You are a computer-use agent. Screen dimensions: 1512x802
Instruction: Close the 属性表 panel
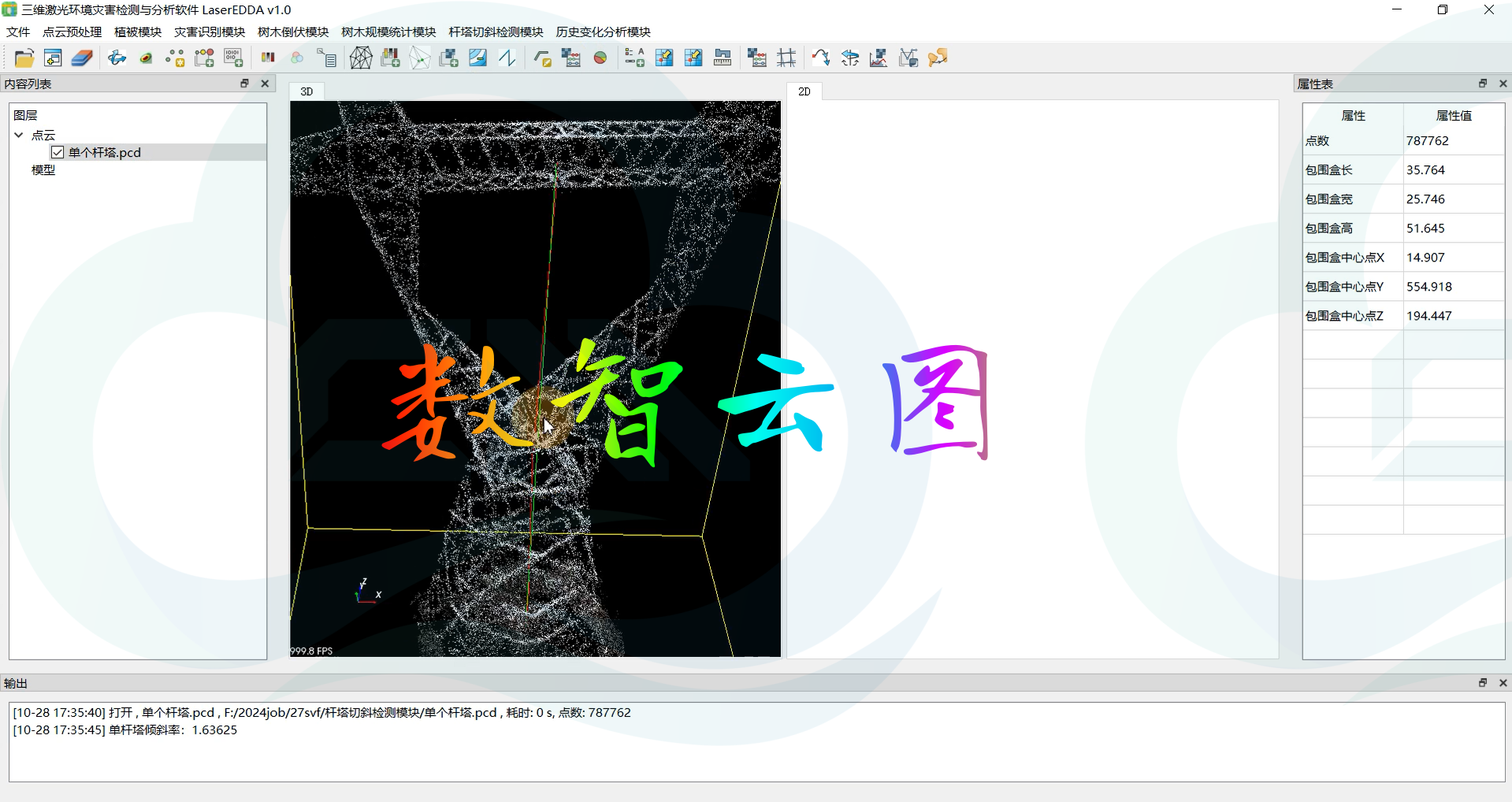click(1503, 84)
